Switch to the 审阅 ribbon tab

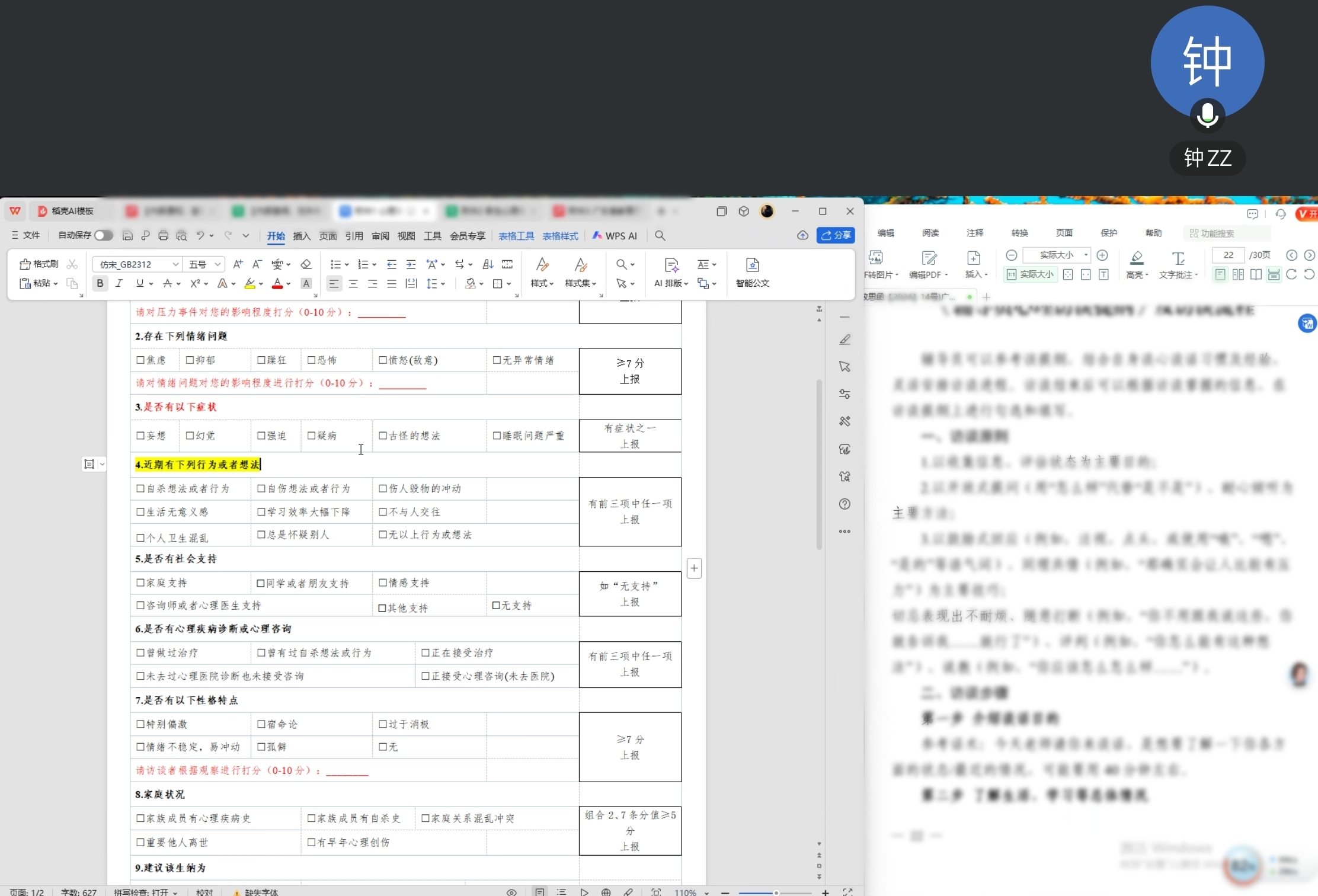click(380, 236)
